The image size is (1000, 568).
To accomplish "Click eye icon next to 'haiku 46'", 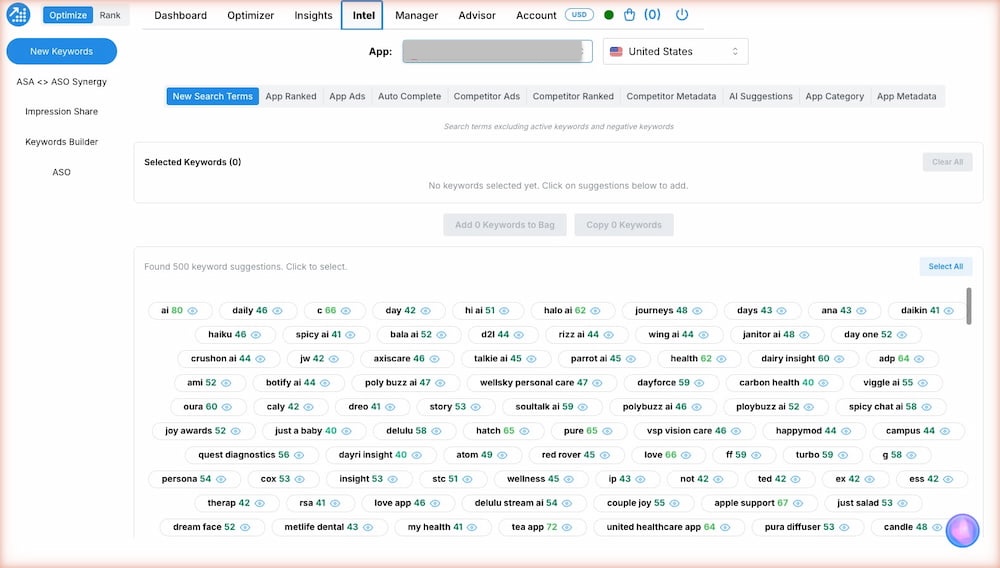I will (256, 335).
